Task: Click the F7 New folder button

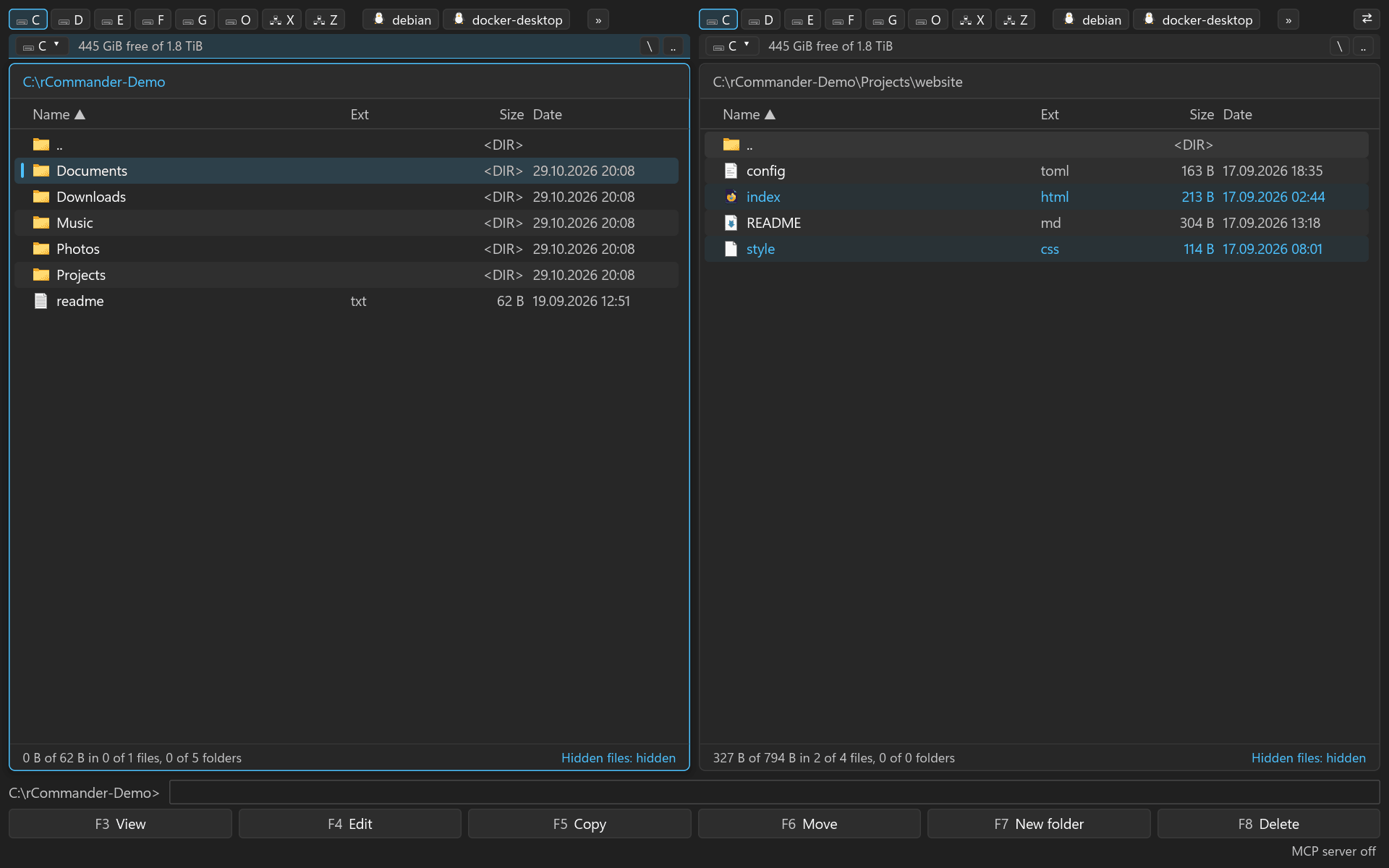Action: [x=1039, y=824]
